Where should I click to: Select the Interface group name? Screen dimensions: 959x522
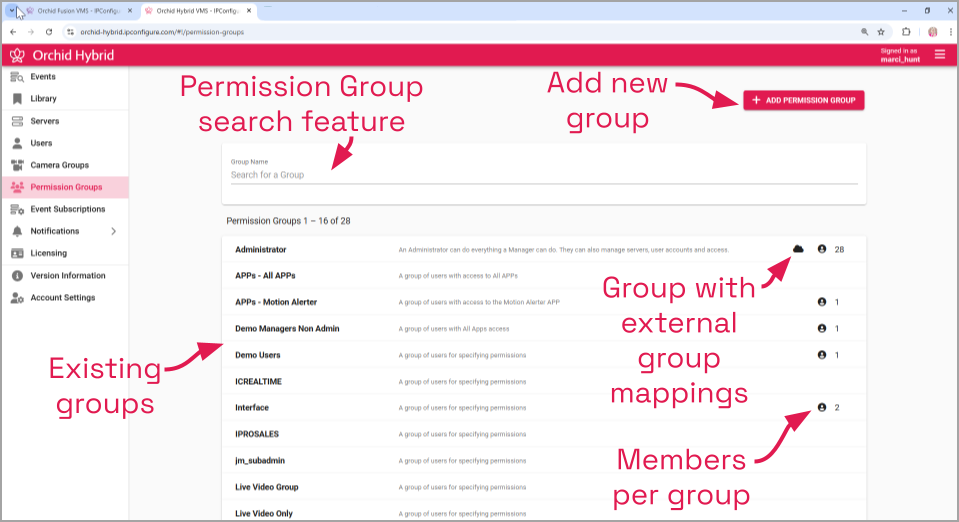click(x=252, y=408)
